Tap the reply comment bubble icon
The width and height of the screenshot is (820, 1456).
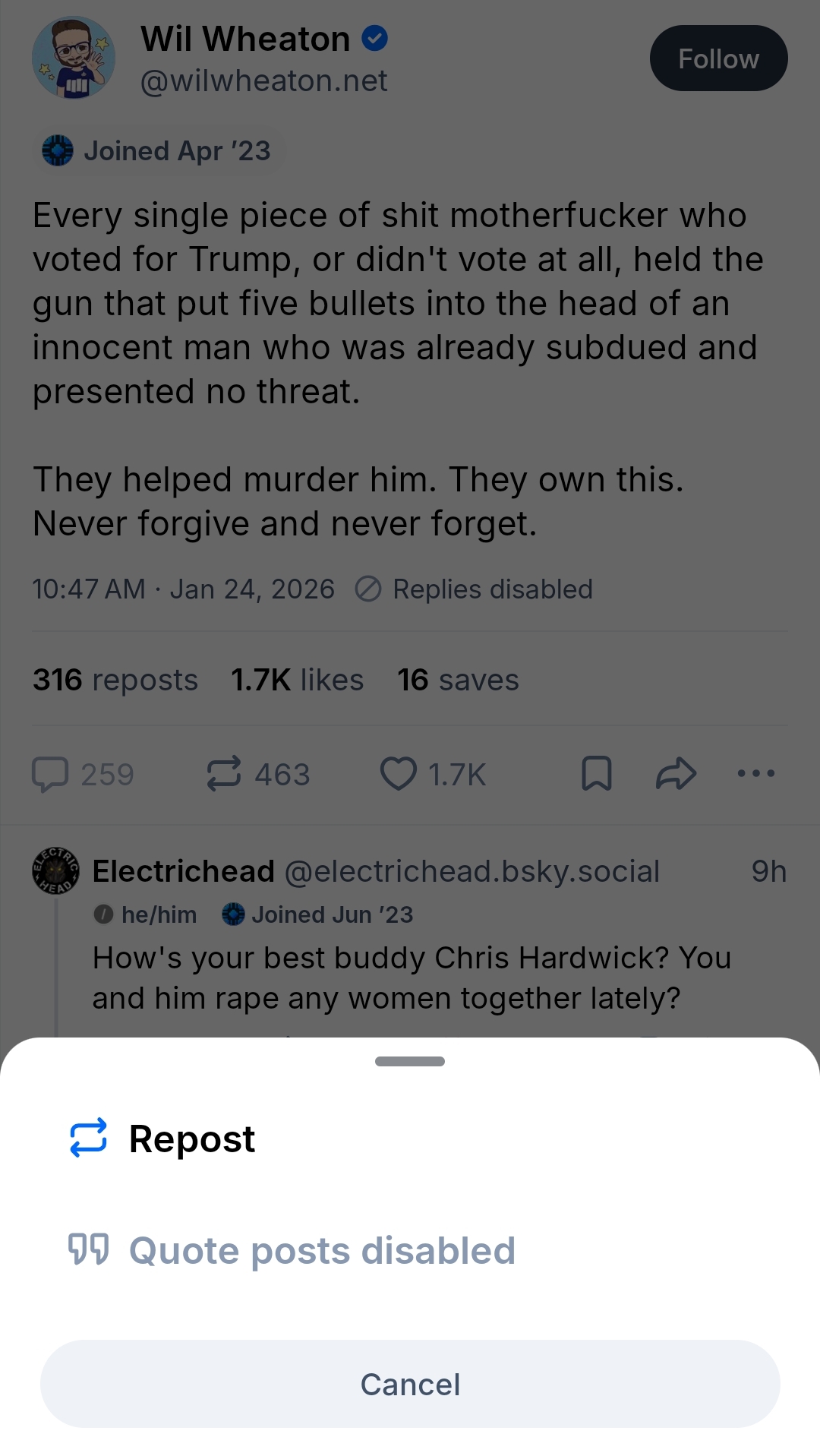click(51, 774)
